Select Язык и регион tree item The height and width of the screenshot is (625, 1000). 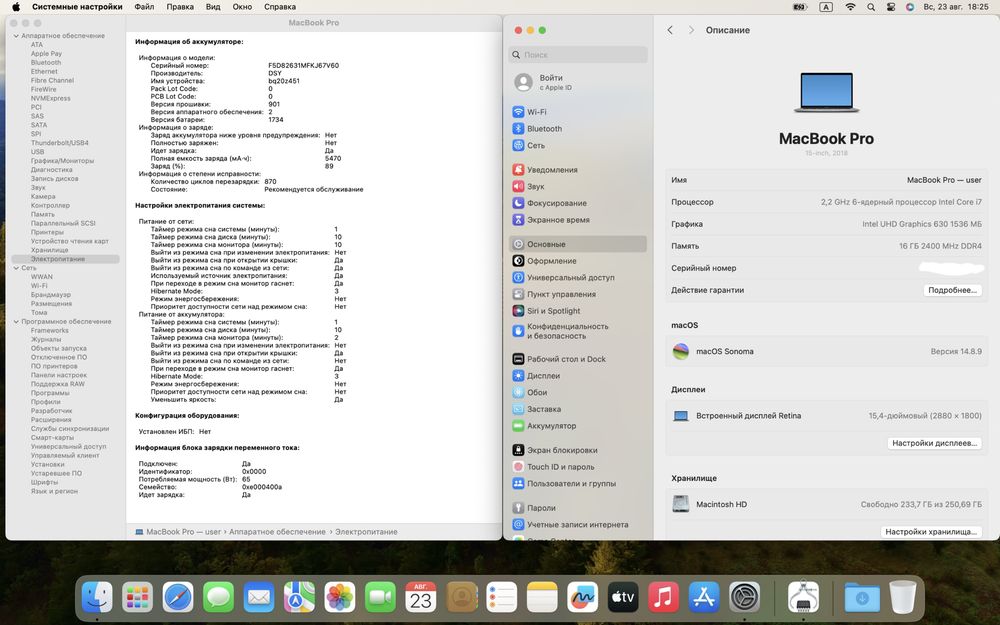pyautogui.click(x=54, y=491)
